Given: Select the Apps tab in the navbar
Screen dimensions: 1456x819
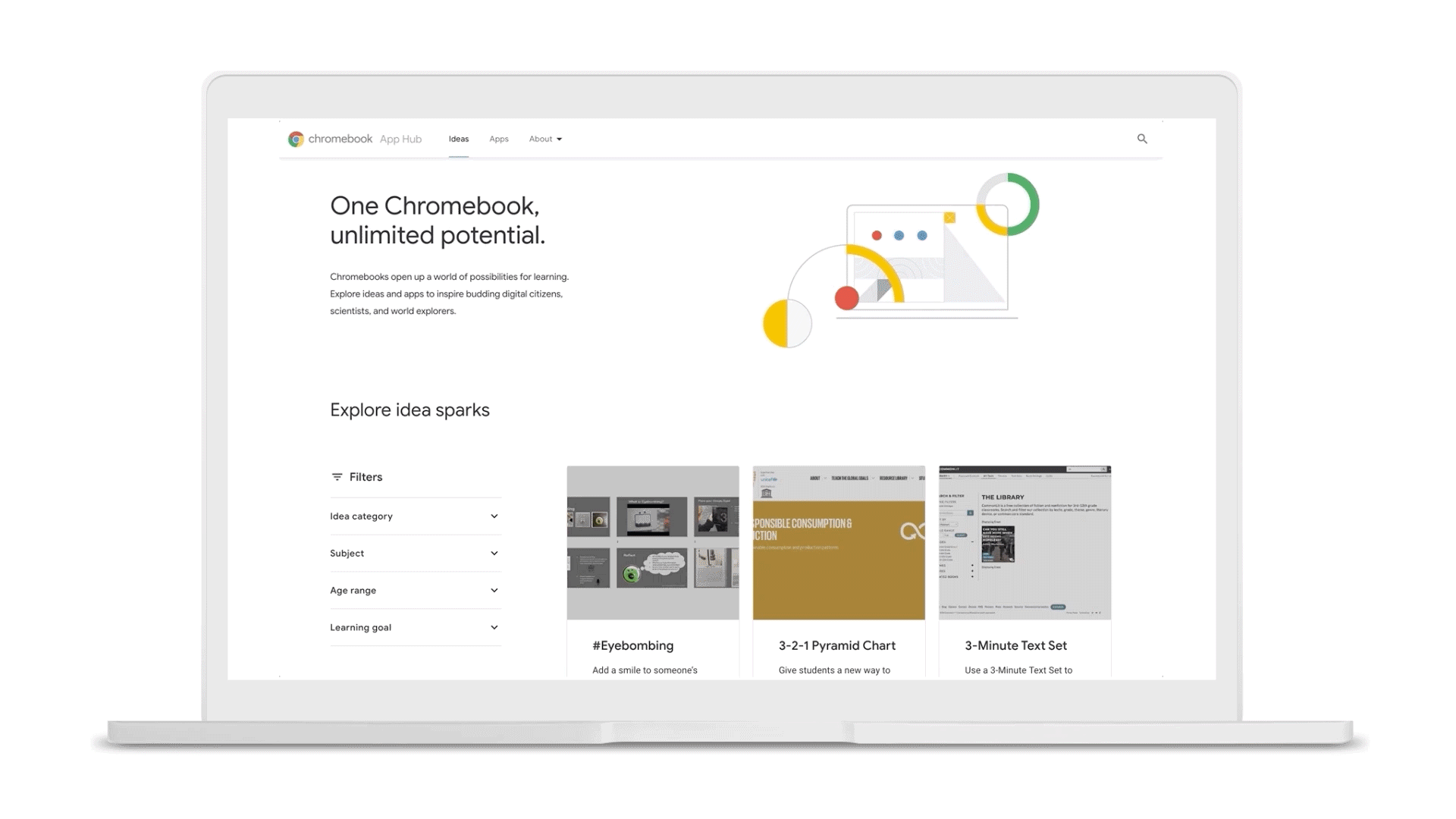Looking at the screenshot, I should [x=498, y=139].
